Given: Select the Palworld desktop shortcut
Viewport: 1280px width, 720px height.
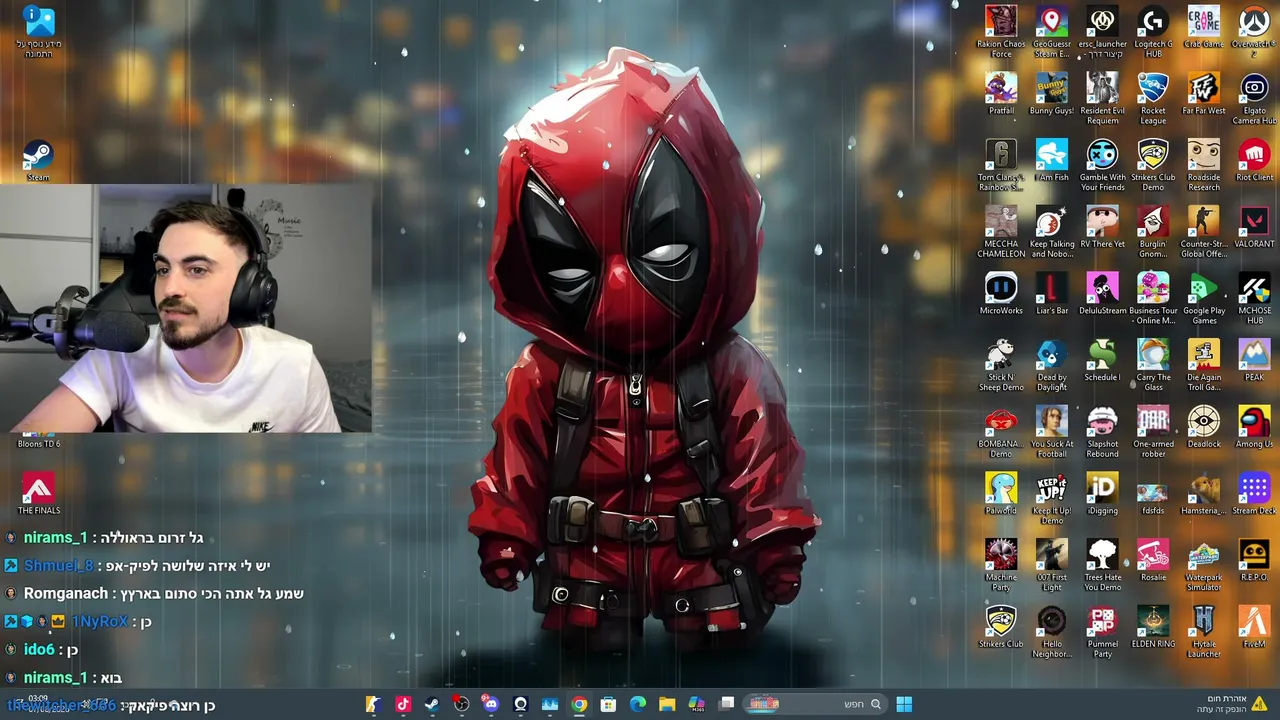Looking at the screenshot, I should pyautogui.click(x=1001, y=494).
